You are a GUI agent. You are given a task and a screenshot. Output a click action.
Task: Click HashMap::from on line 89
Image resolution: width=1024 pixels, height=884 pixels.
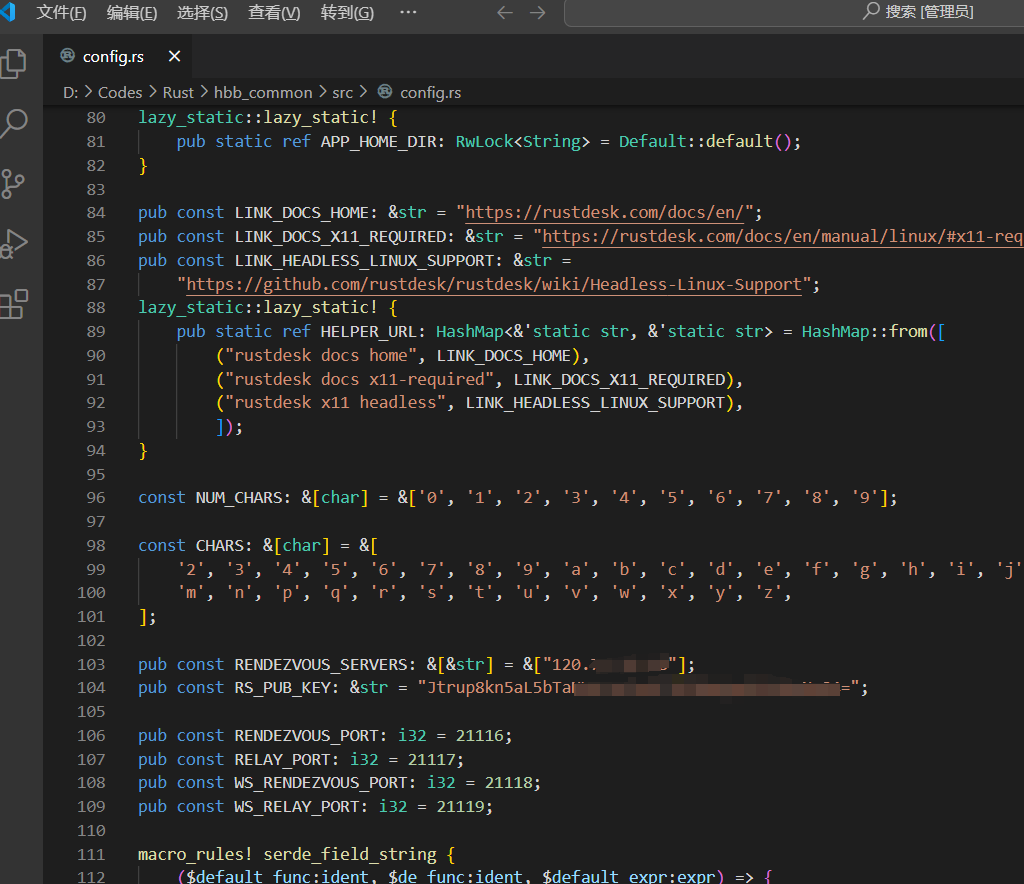pos(865,332)
